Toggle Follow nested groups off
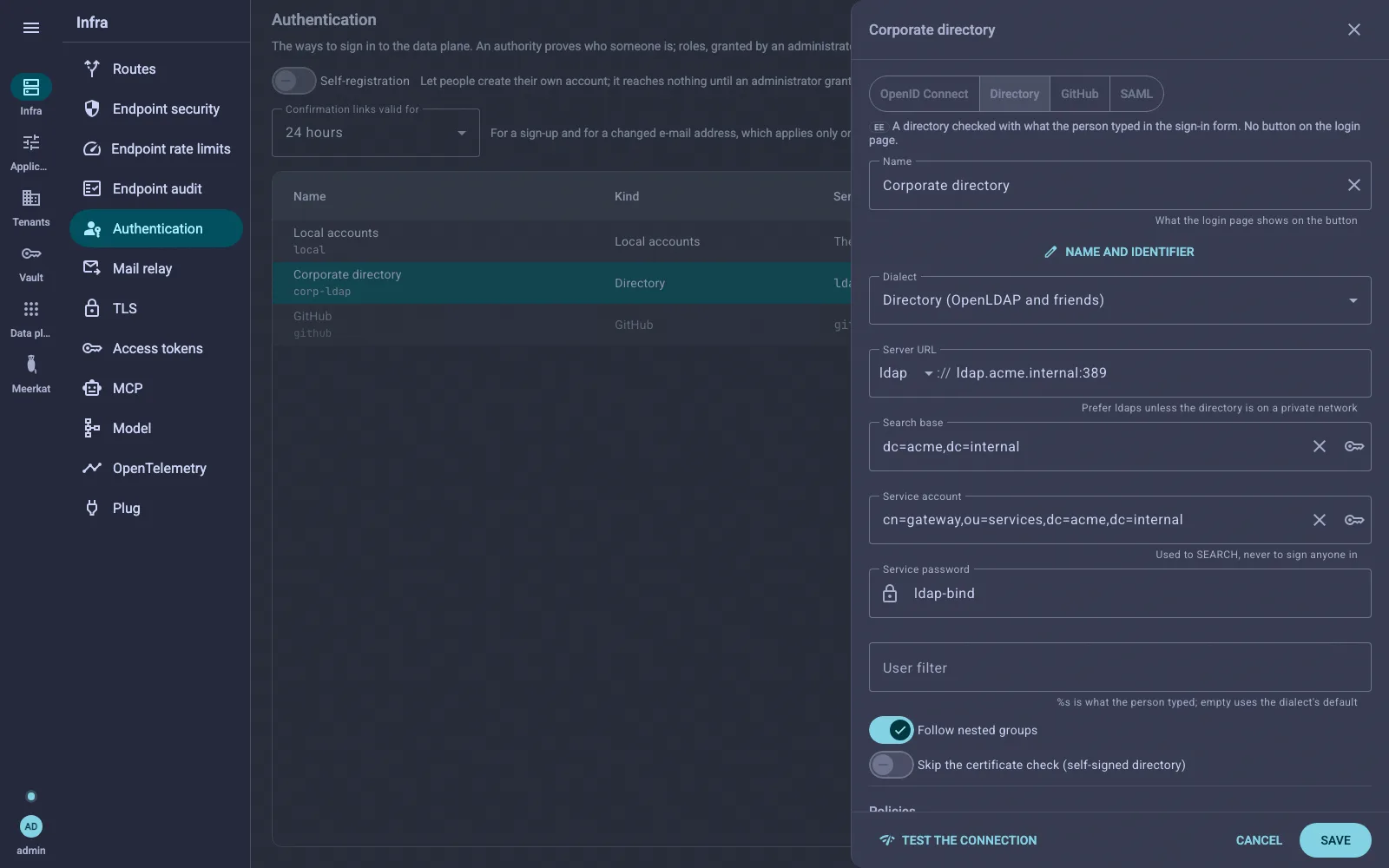 click(x=892, y=730)
